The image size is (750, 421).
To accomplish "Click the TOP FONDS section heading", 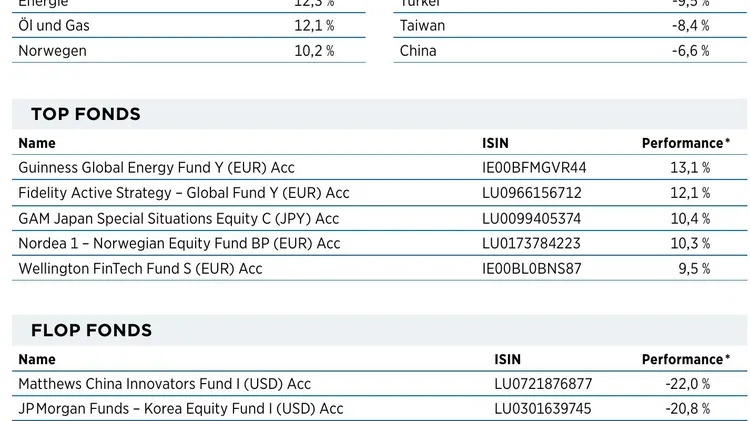I will click(x=86, y=114).
